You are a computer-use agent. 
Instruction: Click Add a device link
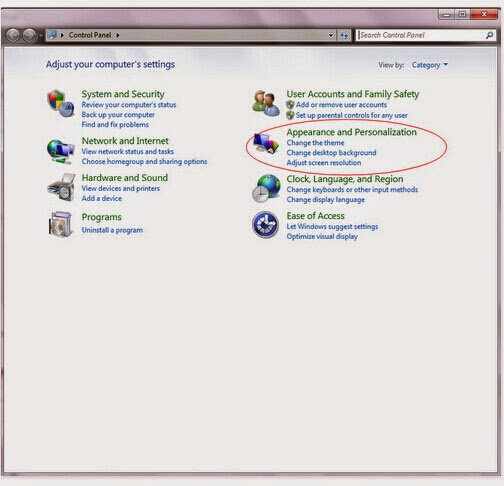(102, 198)
